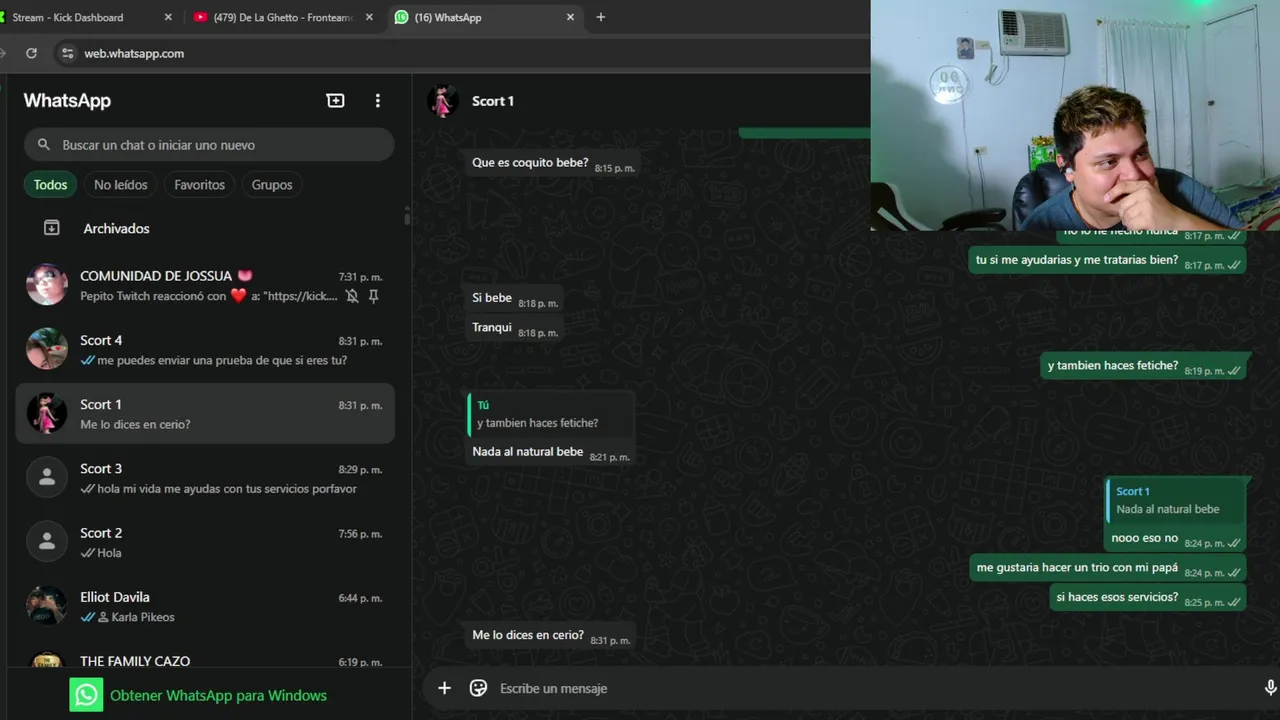The height and width of the screenshot is (720, 1280).
Task: Open Archivados chats
Action: 204,228
